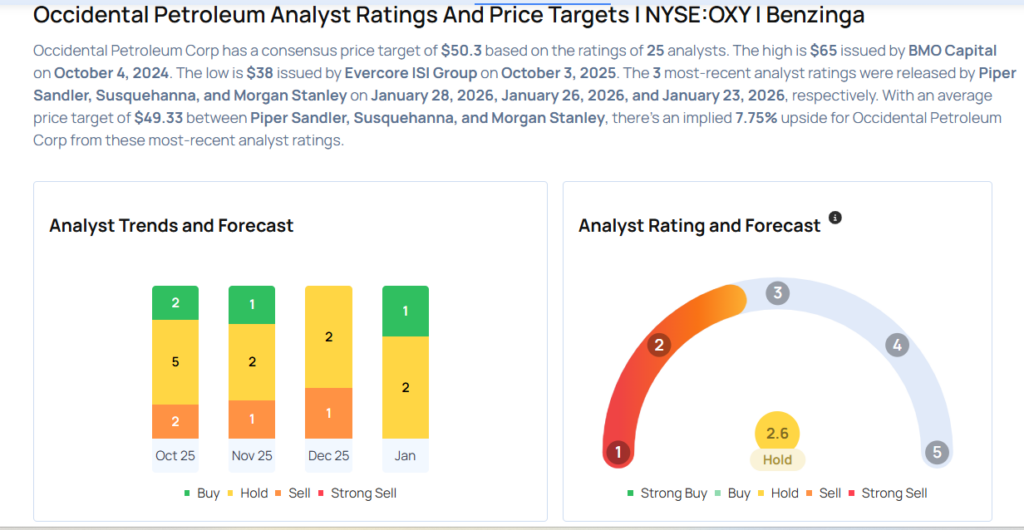Select the Dec 25 Sell segment showing 1
1024x530 pixels.
point(328,413)
